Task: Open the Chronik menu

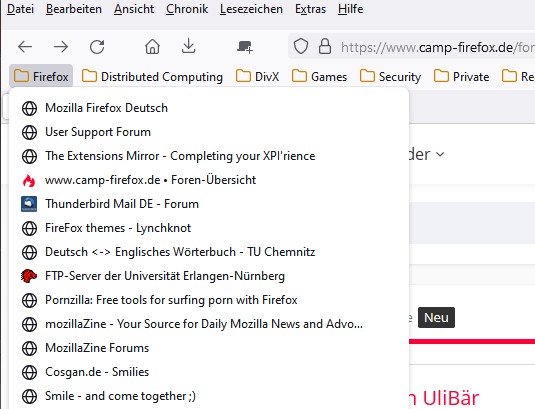Action: [x=187, y=9]
